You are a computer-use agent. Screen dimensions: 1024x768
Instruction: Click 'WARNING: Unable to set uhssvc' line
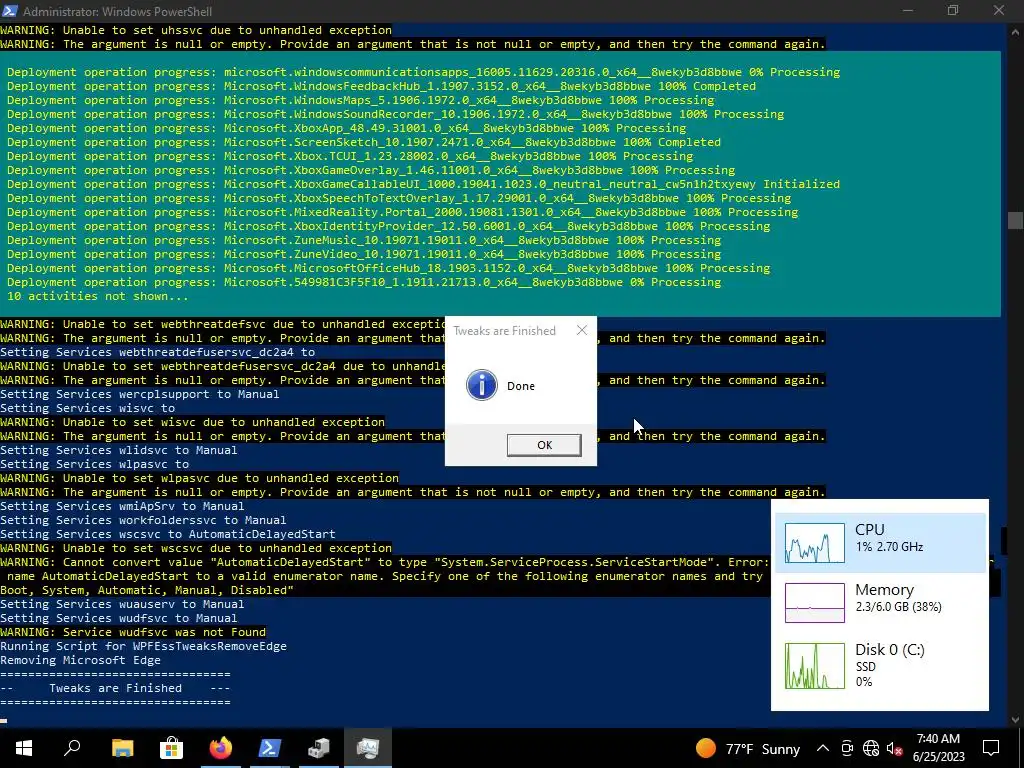(x=196, y=30)
